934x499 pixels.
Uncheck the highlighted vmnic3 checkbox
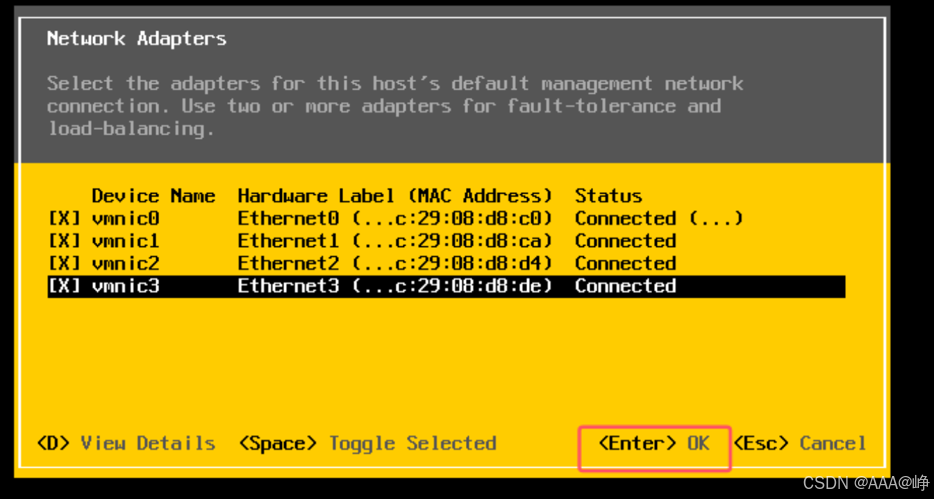pyautogui.click(x=64, y=286)
